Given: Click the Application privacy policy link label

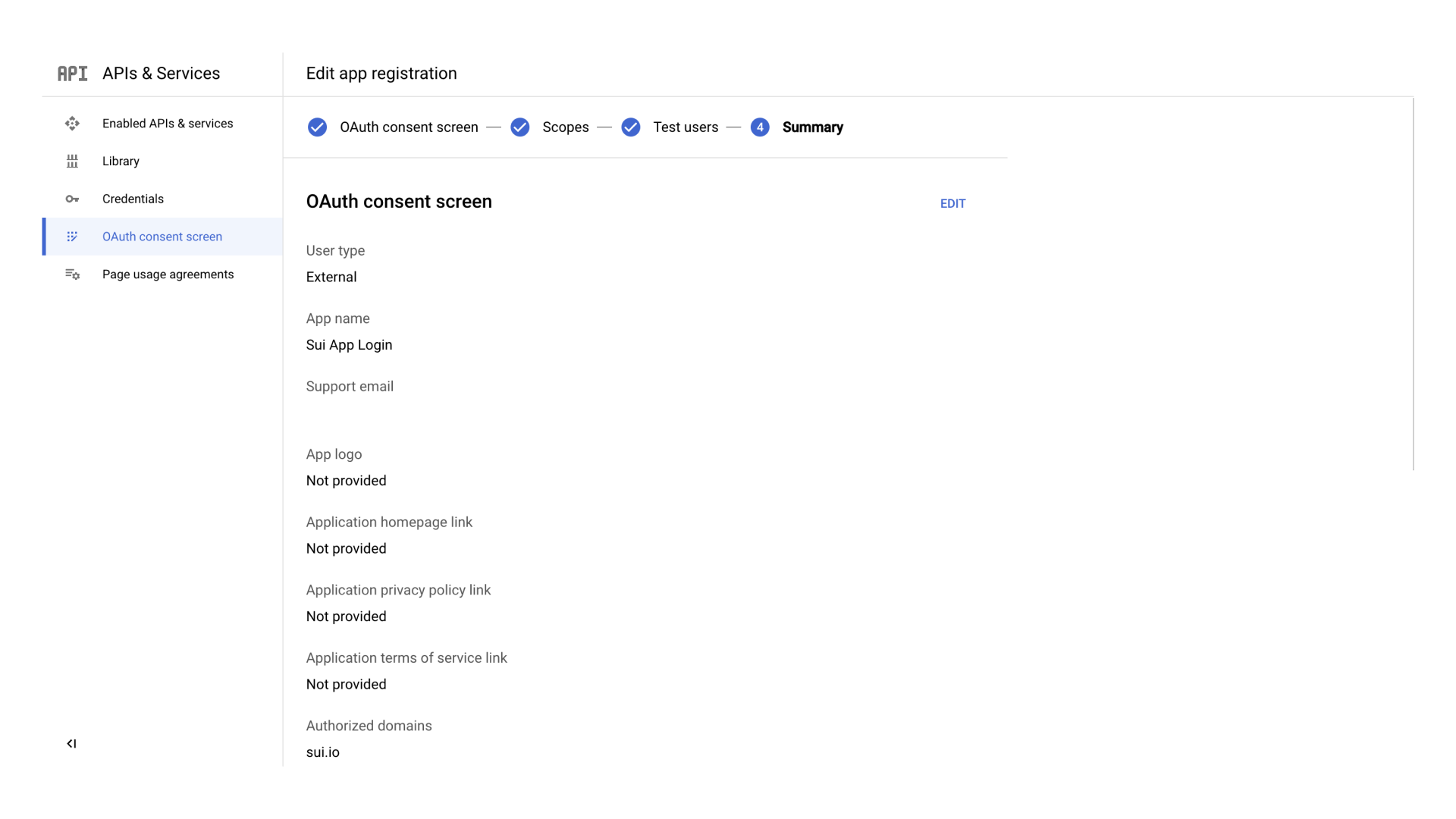Looking at the screenshot, I should click(398, 590).
